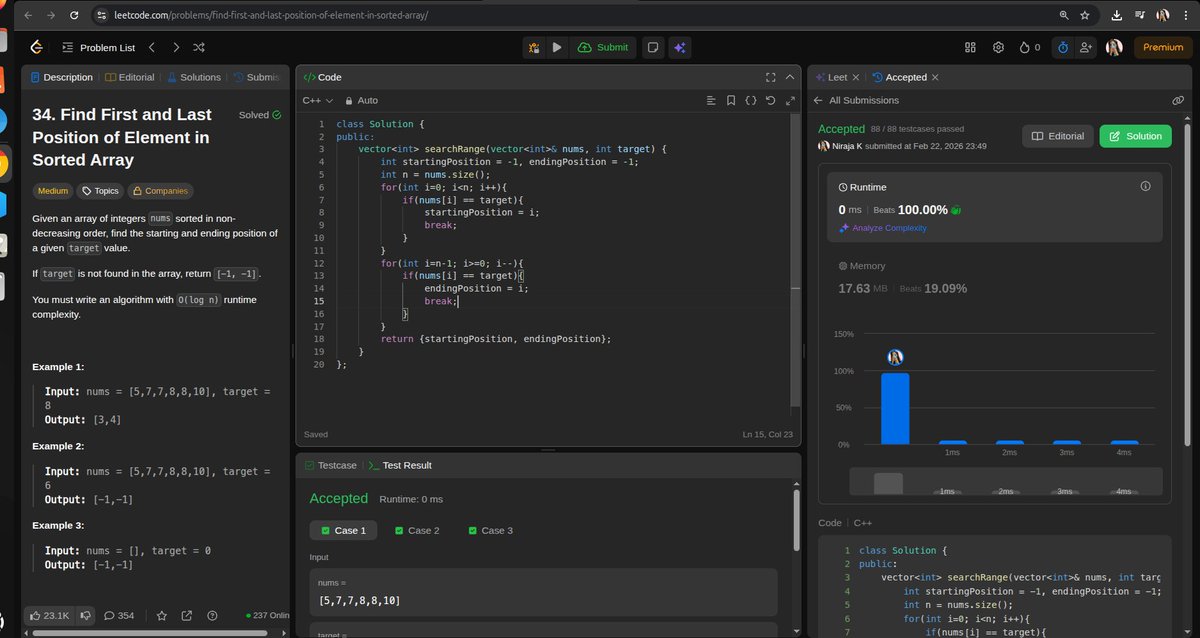Switch to the Editorial tab

coord(129,77)
